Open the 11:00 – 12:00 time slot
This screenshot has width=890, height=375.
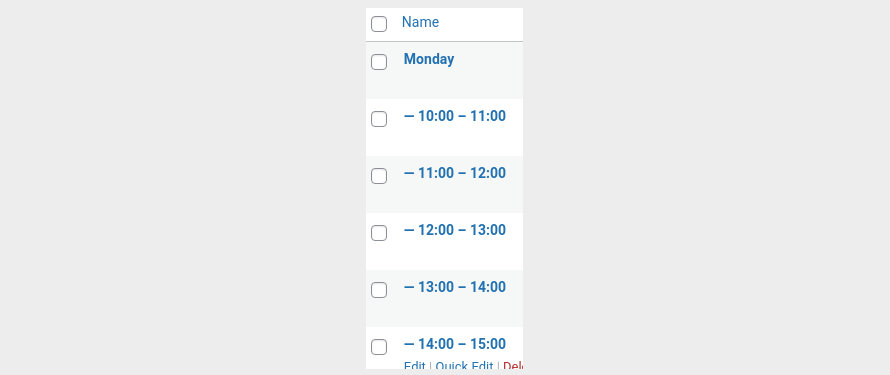(455, 173)
